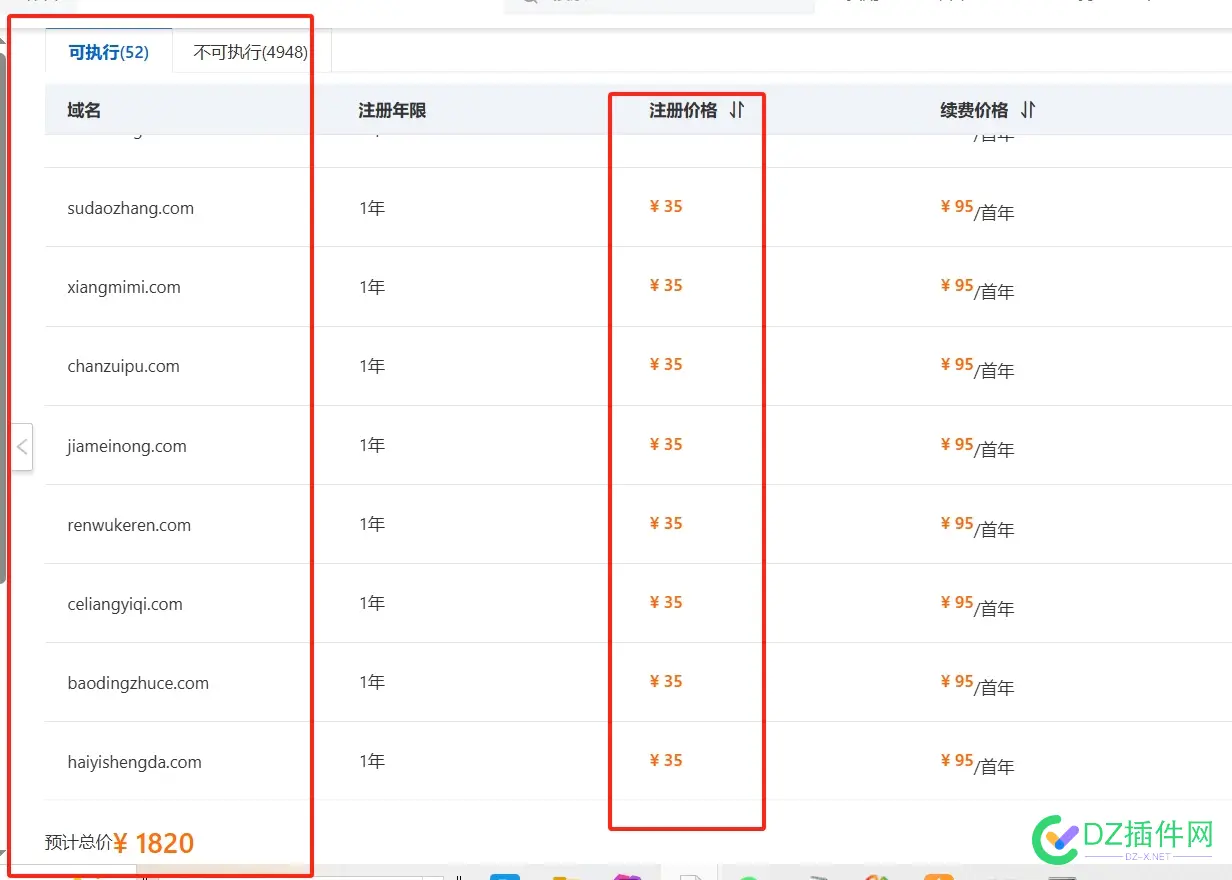Select the domain baodingzhuce.com
Viewport: 1232px width, 880px height.
tap(138, 683)
